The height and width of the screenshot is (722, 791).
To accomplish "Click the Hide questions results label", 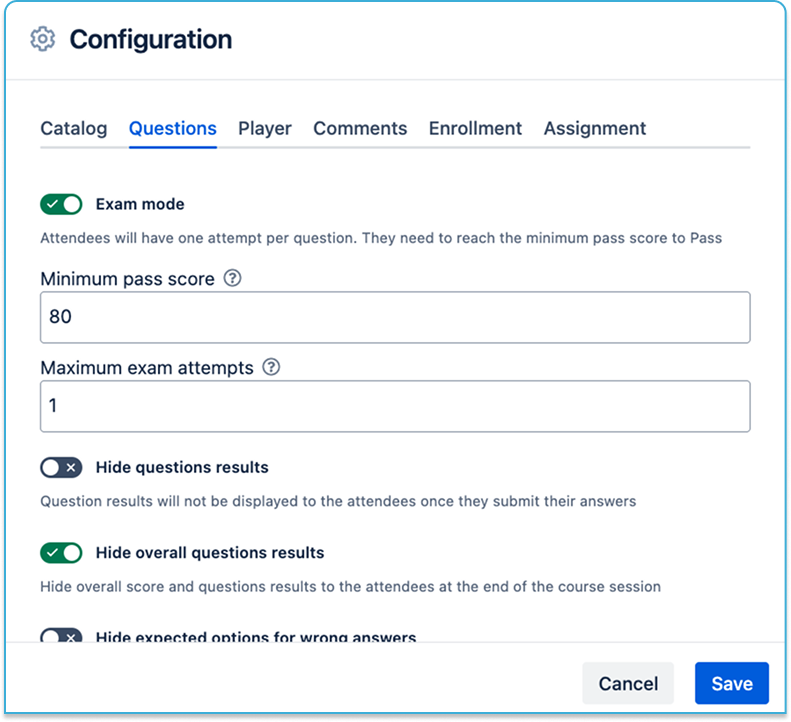I will coord(182,467).
